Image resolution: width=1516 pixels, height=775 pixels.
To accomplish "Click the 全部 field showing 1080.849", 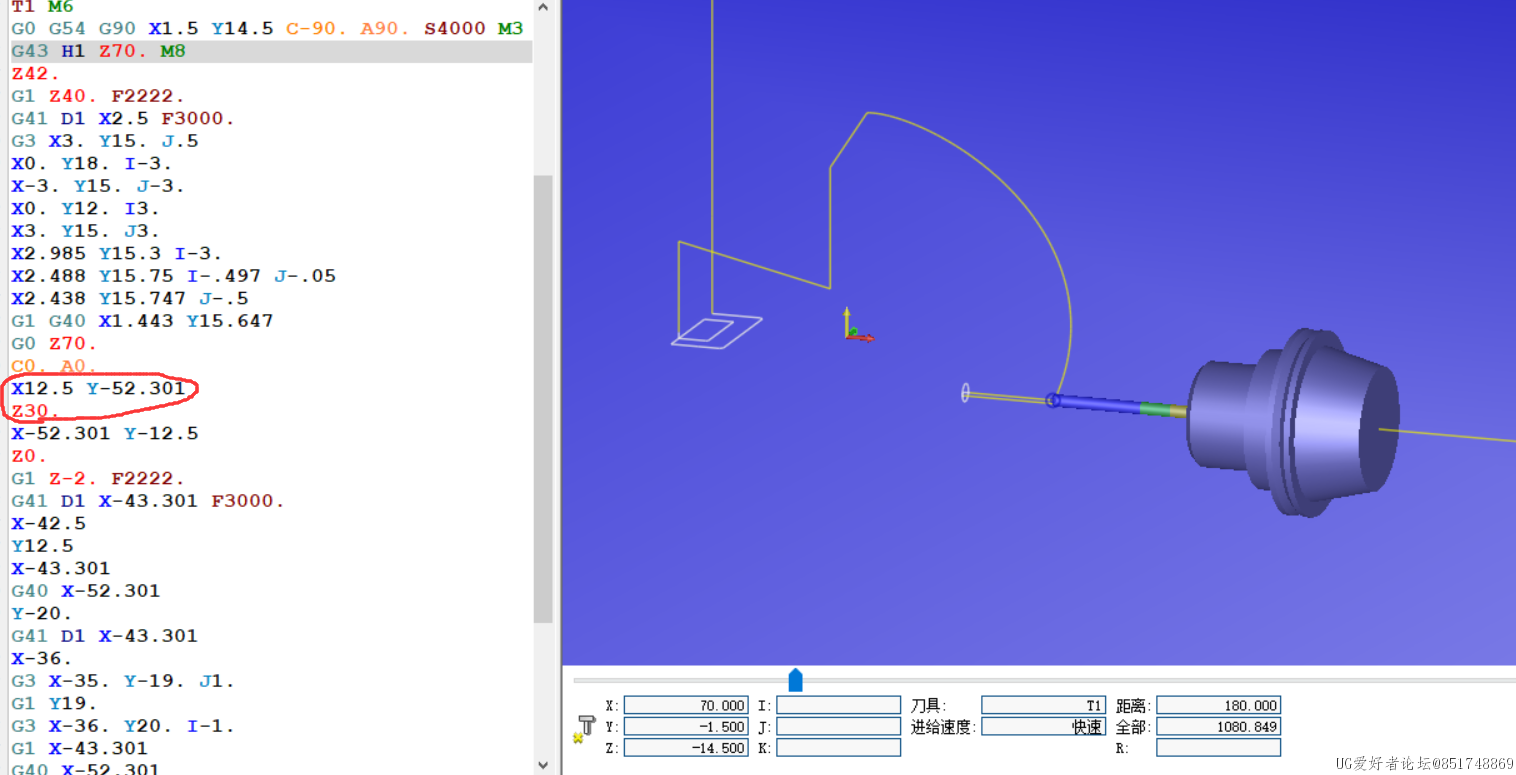I will point(1218,727).
